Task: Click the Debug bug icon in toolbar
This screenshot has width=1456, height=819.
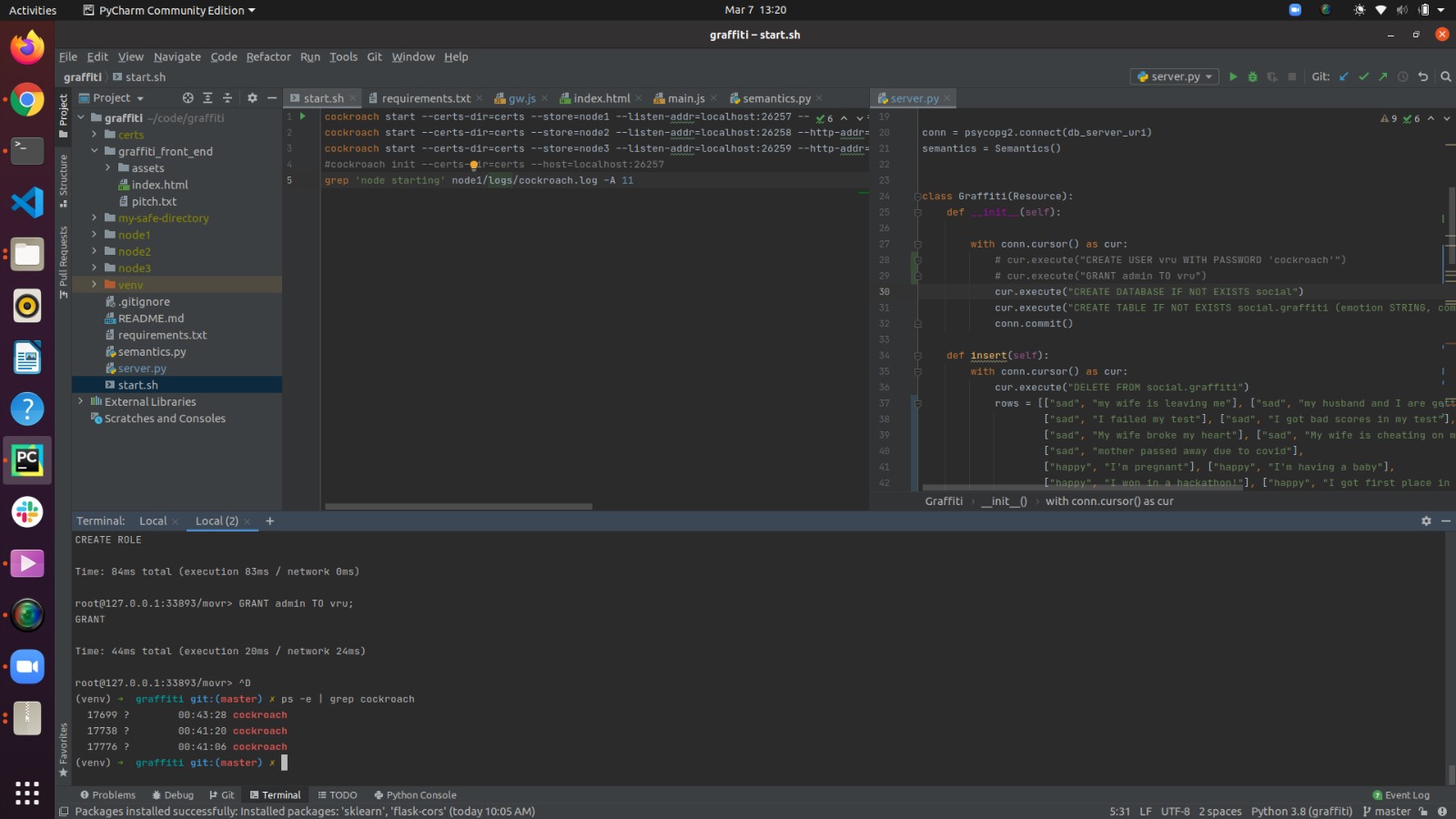Action: click(1252, 77)
